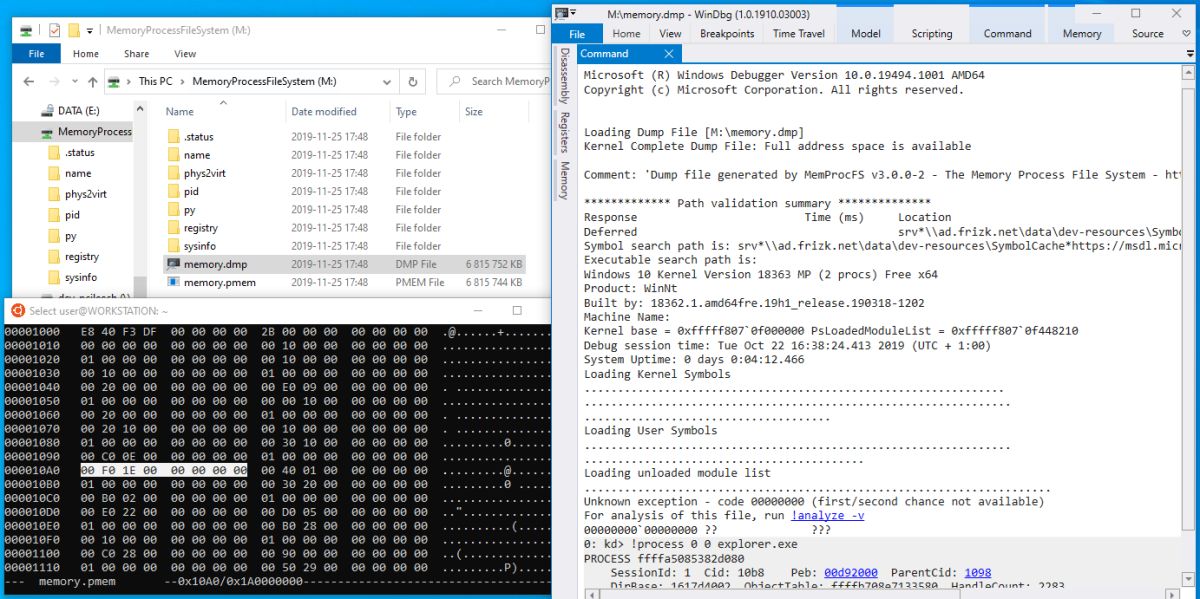Open Disassembly side panel tab
The width and height of the screenshot is (1200, 599).
(x=564, y=75)
